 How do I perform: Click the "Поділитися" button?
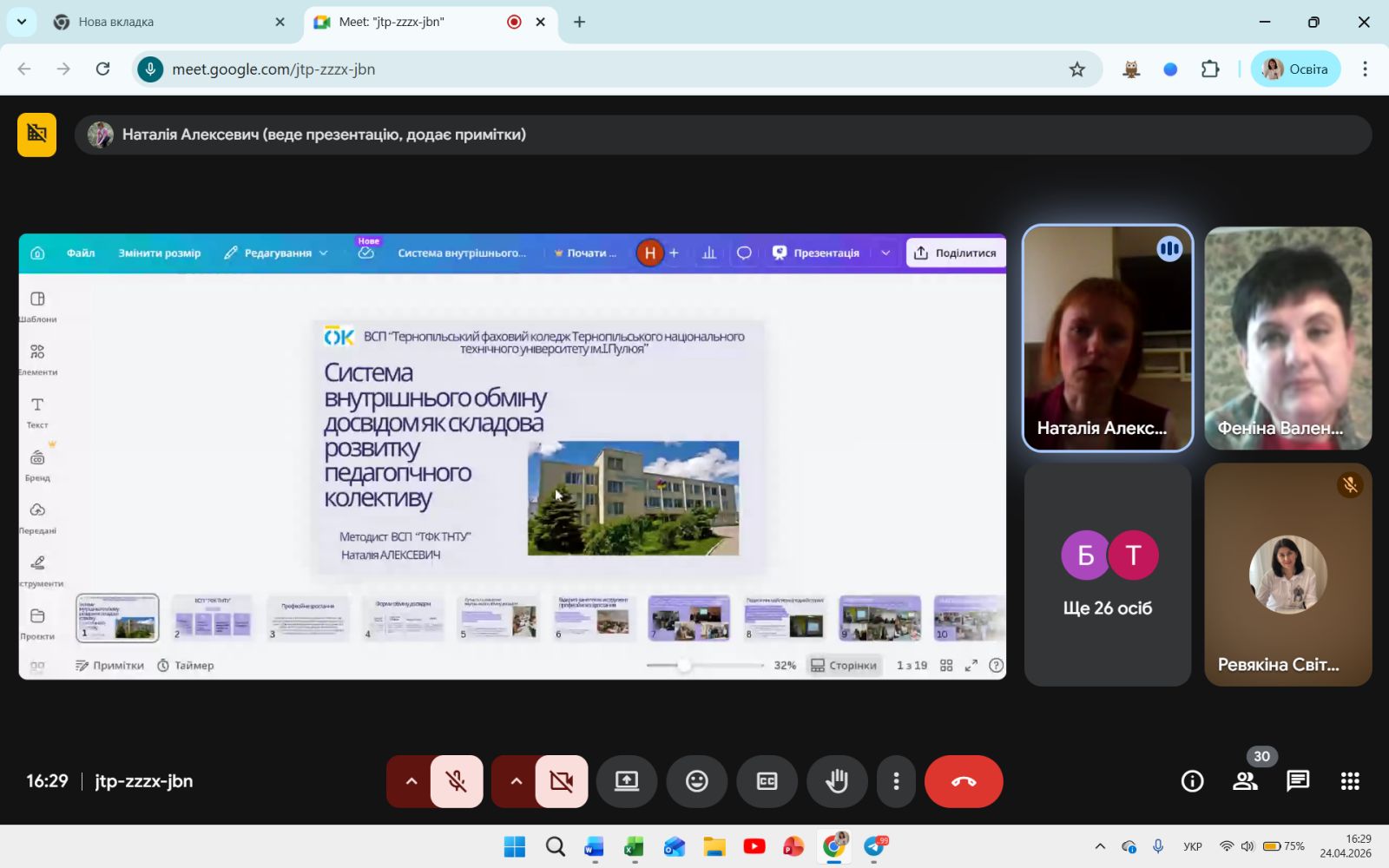955,253
